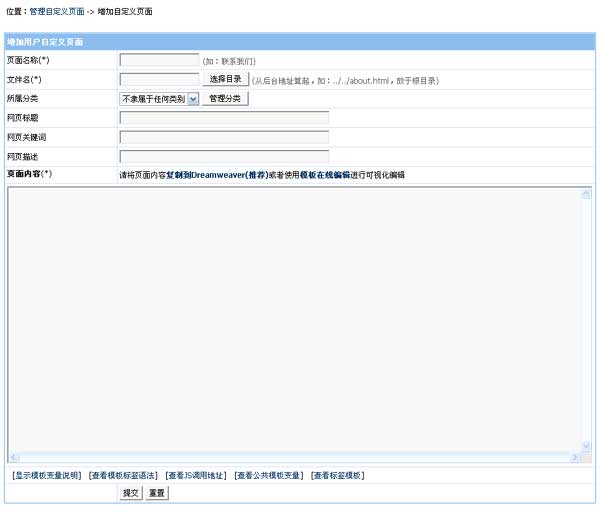Submit the form with 提交 button
This screenshot has height=512, width=600.
(130, 493)
